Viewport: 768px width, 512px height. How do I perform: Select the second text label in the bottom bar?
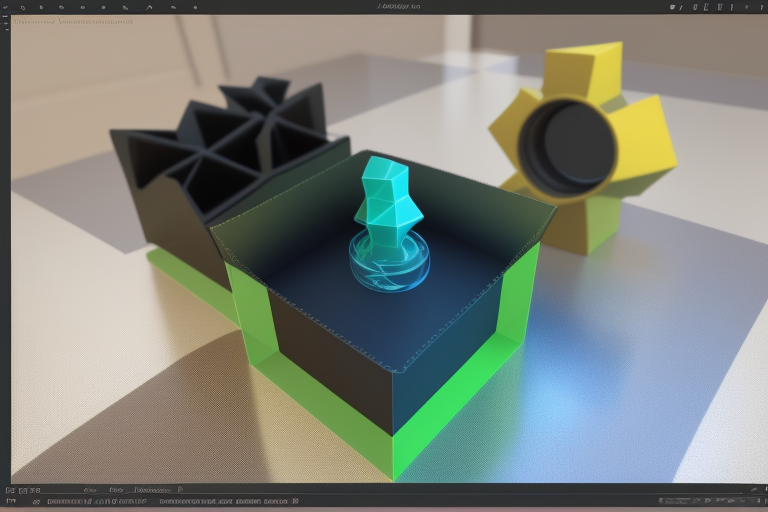pos(118,490)
